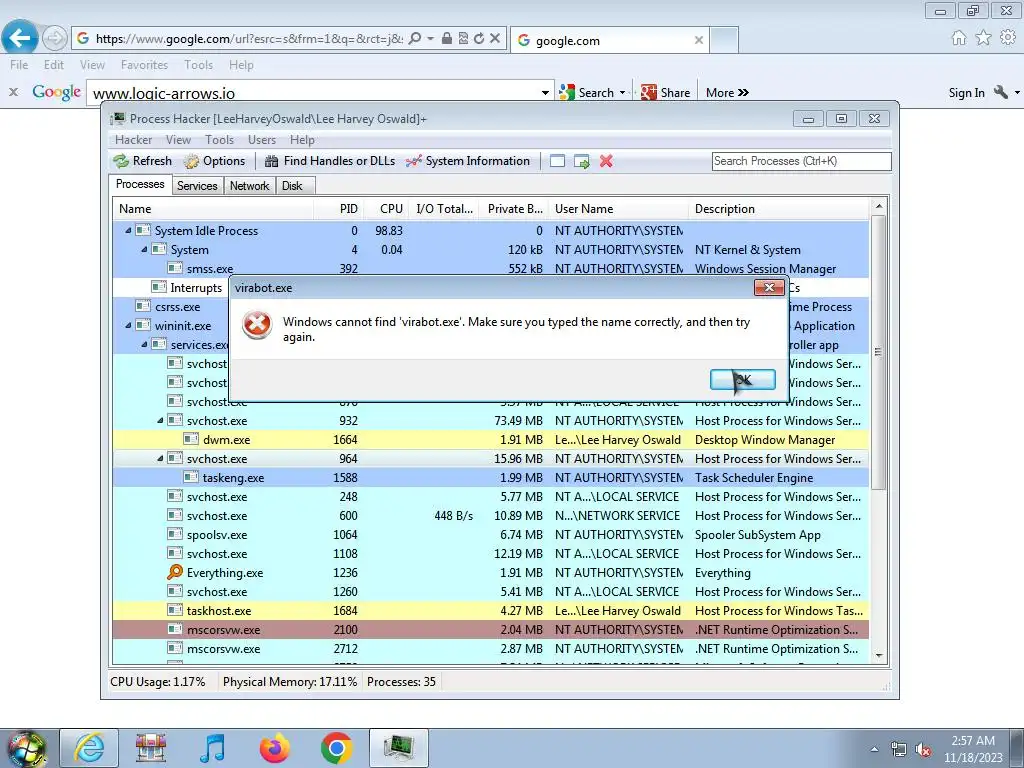Click the Google toolbar wrench icon
Image resolution: width=1024 pixels, height=768 pixels.
pyautogui.click(x=1000, y=92)
